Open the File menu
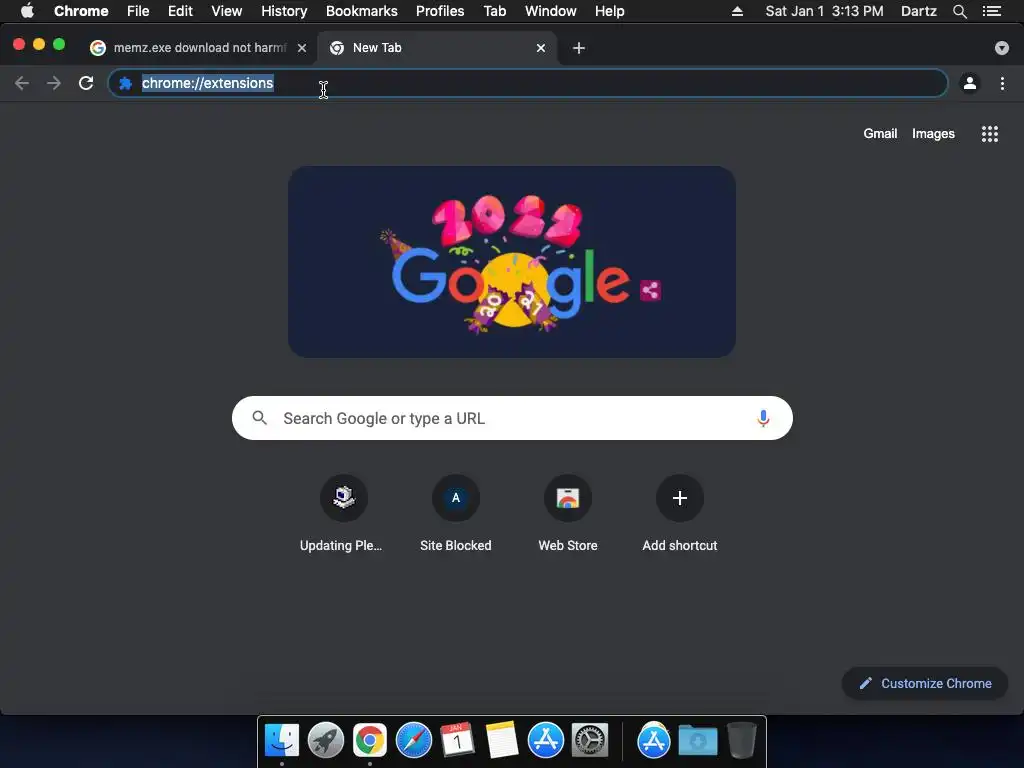Viewport: 1024px width, 768px height. pyautogui.click(x=138, y=11)
